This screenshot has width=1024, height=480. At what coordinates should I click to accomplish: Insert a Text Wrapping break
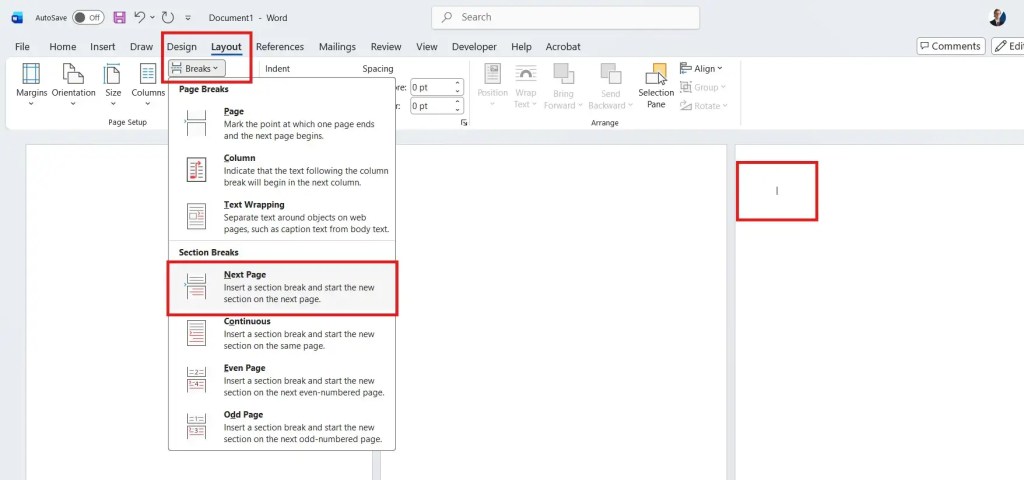(x=282, y=216)
